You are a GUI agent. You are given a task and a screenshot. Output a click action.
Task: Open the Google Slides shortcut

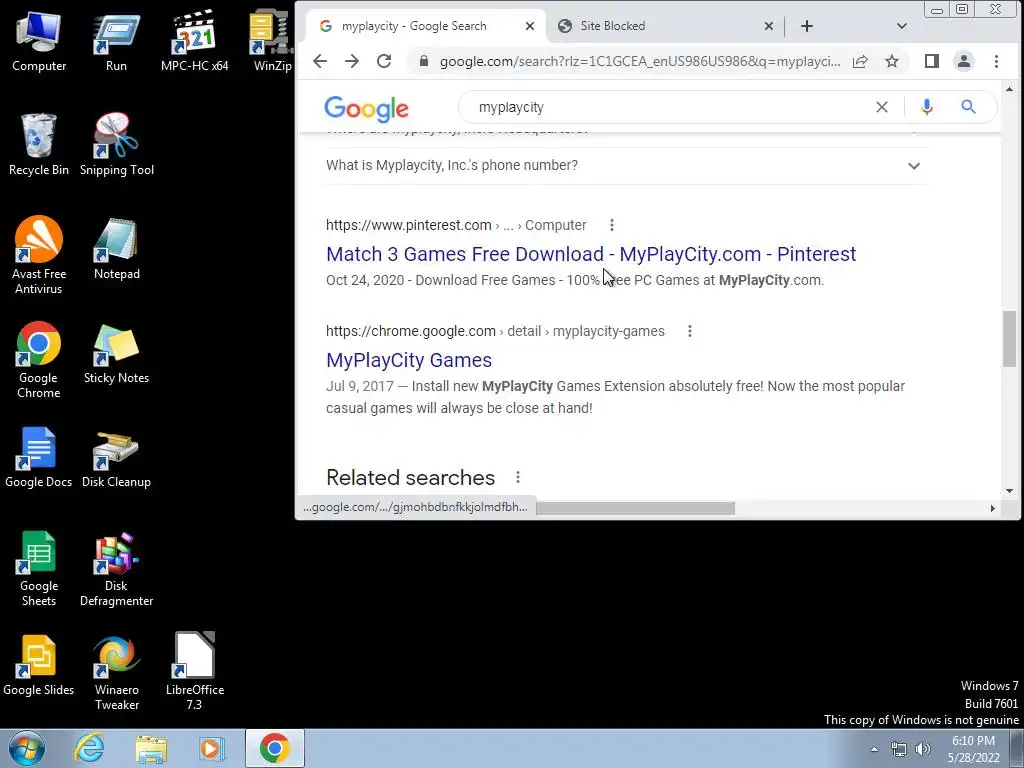click(x=39, y=665)
